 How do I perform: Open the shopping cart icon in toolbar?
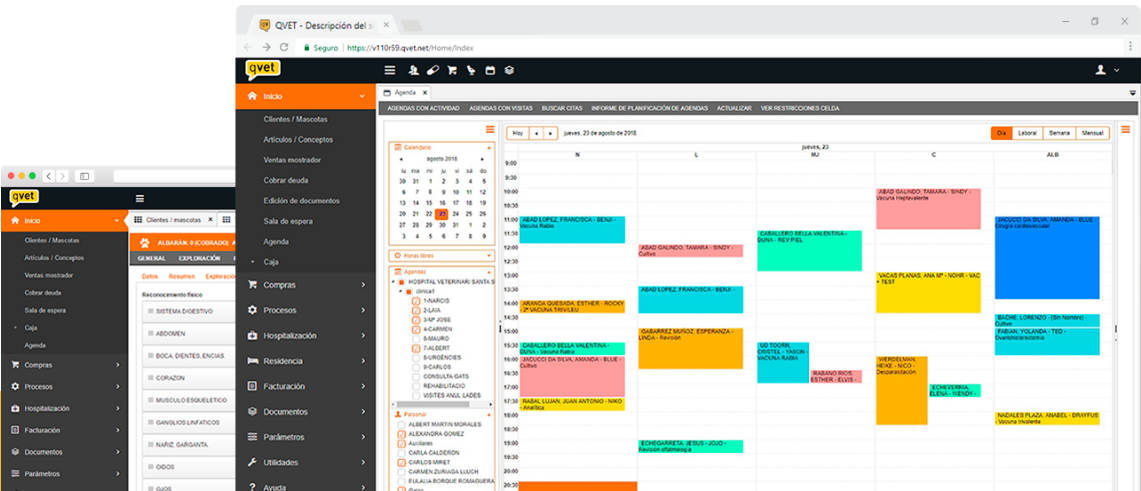[452, 70]
